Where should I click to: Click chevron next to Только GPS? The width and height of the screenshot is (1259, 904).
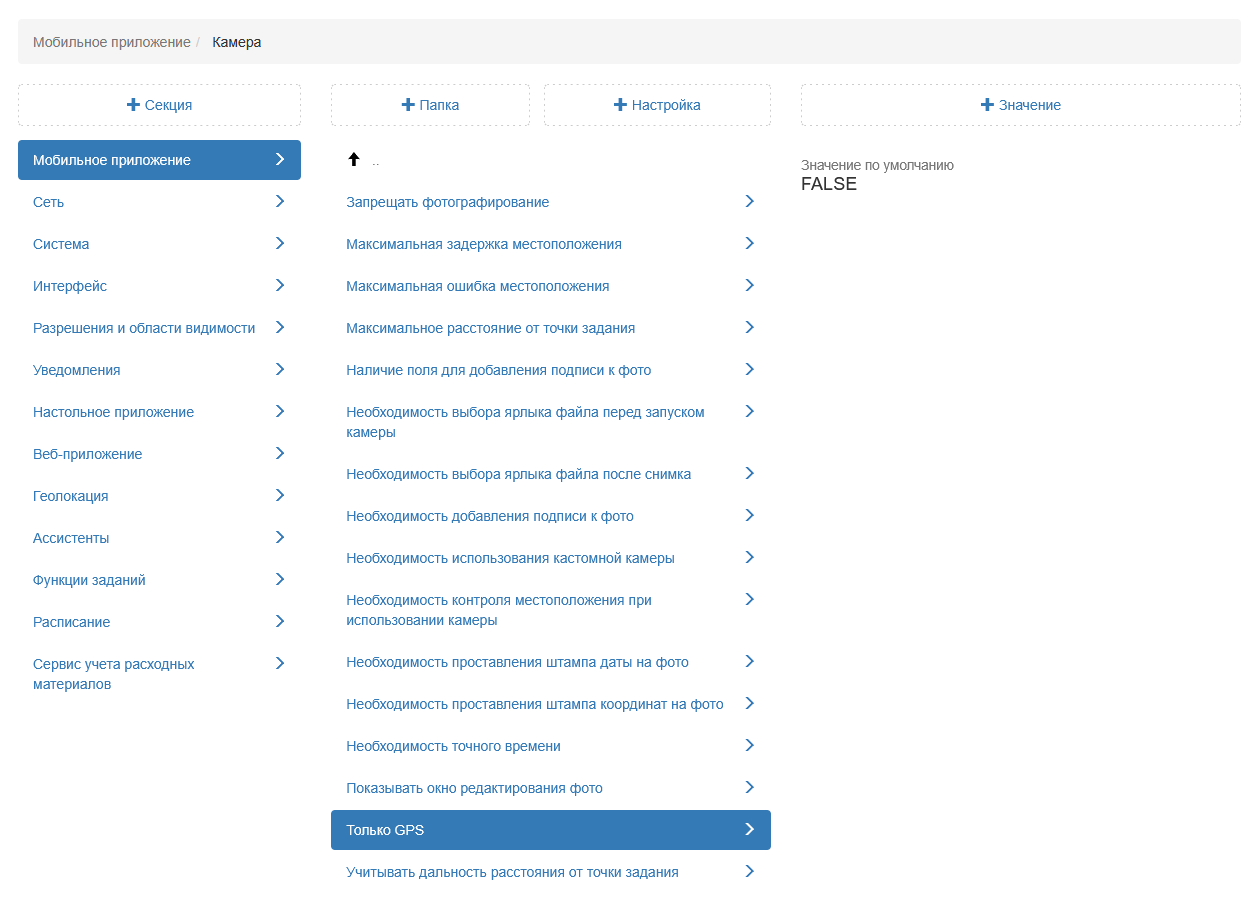(x=749, y=829)
